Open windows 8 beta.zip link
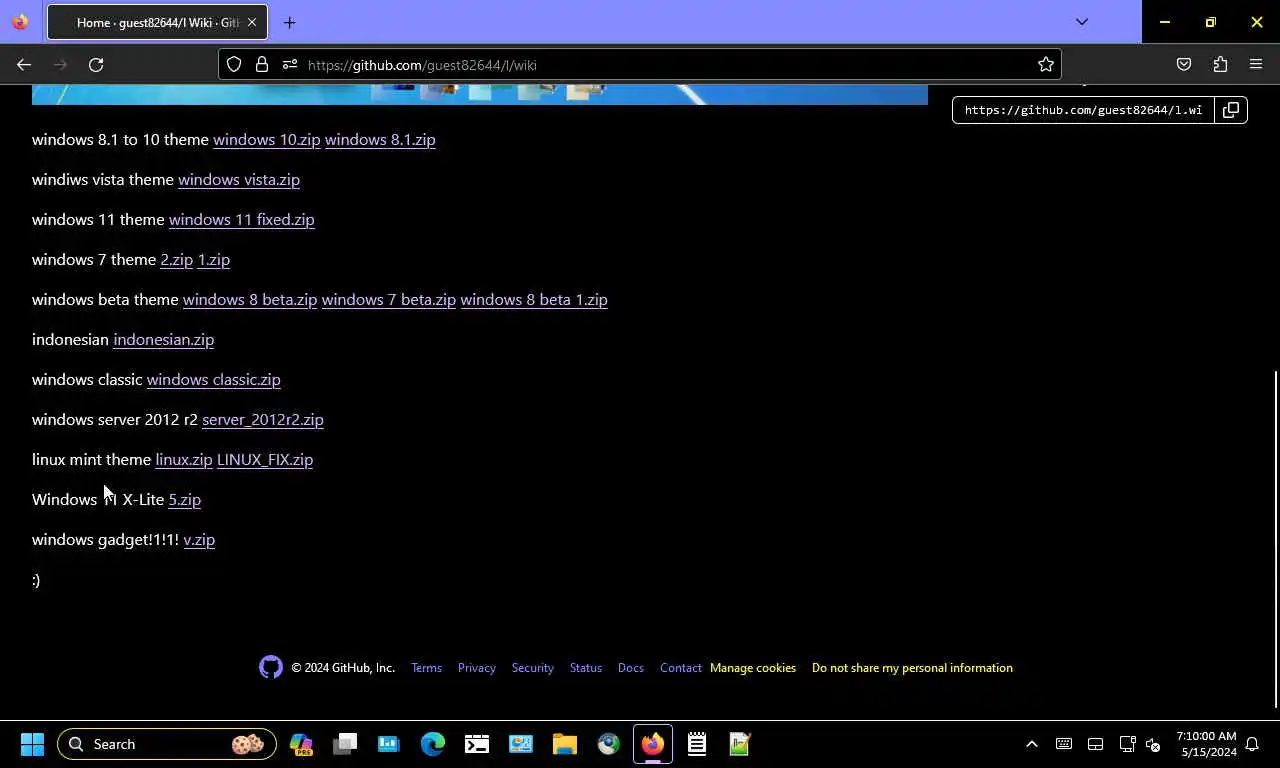The width and height of the screenshot is (1280, 768). pyautogui.click(x=250, y=299)
